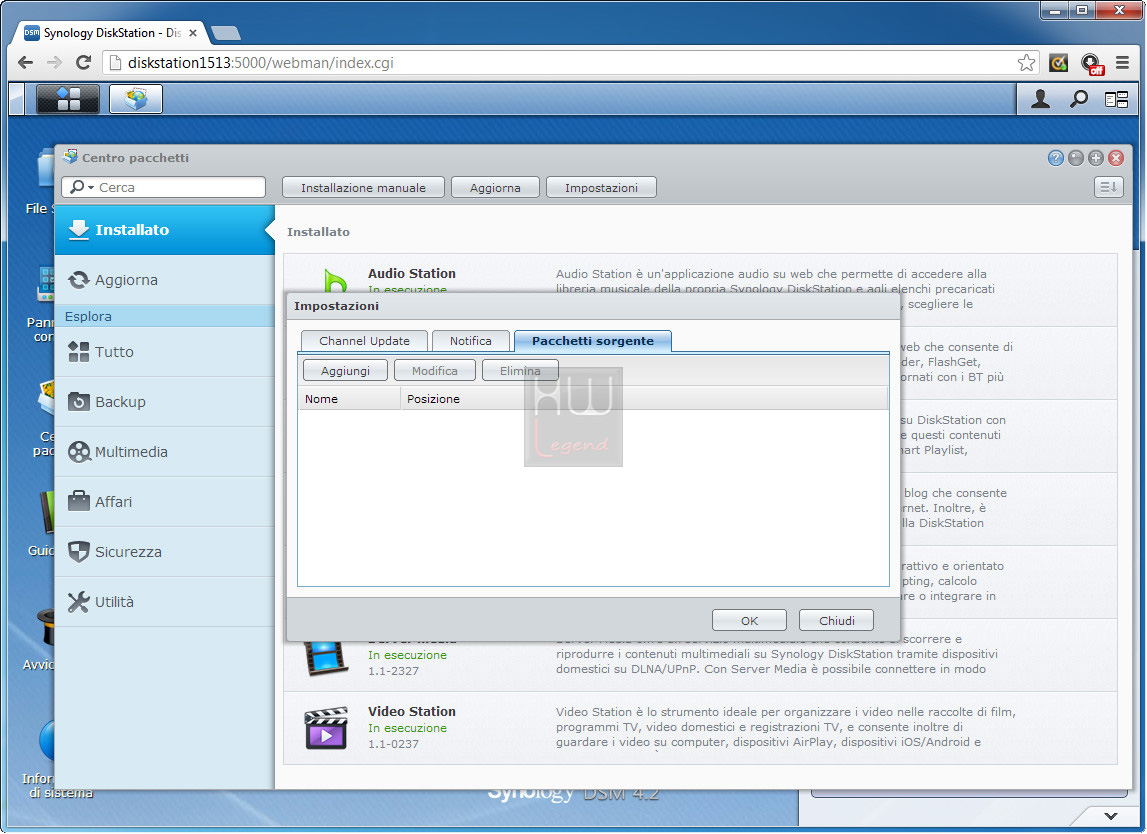Select Installato in the sidebar
This screenshot has width=1147, height=834.
point(165,230)
